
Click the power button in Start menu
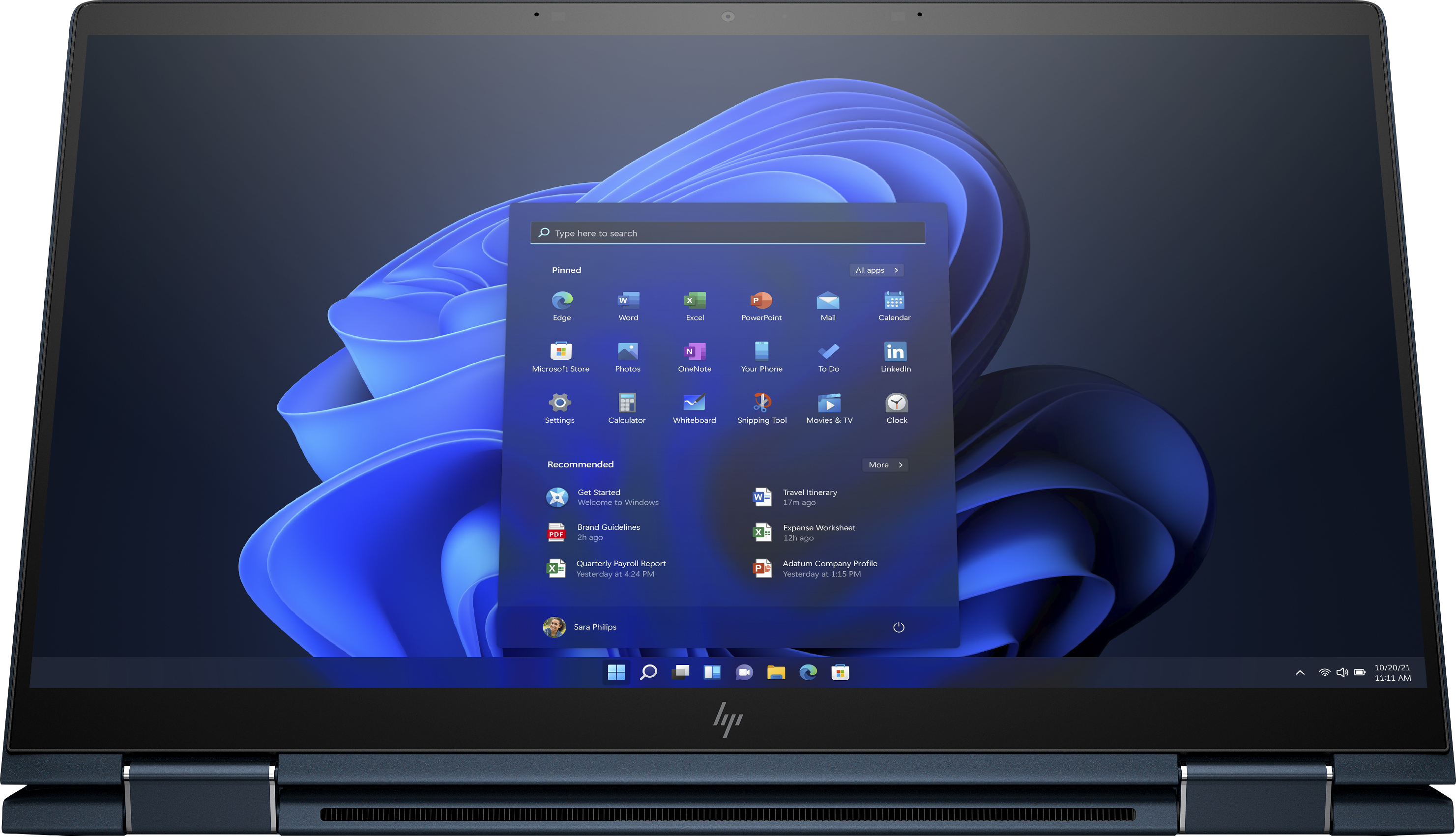point(898,627)
